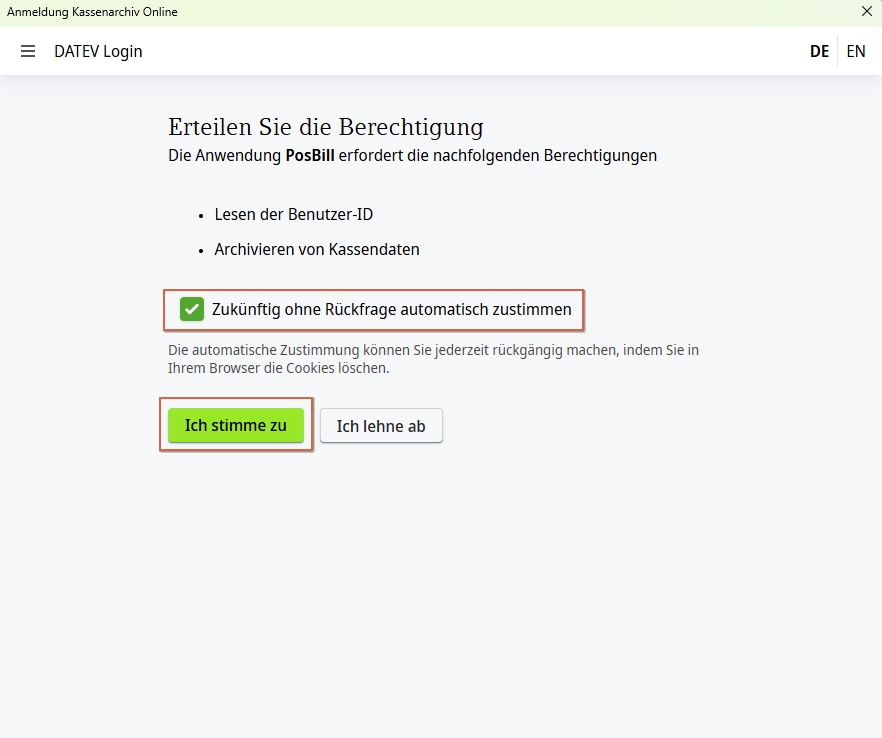Image resolution: width=882 pixels, height=738 pixels.
Task: Switch the page language to EN
Action: 856,51
